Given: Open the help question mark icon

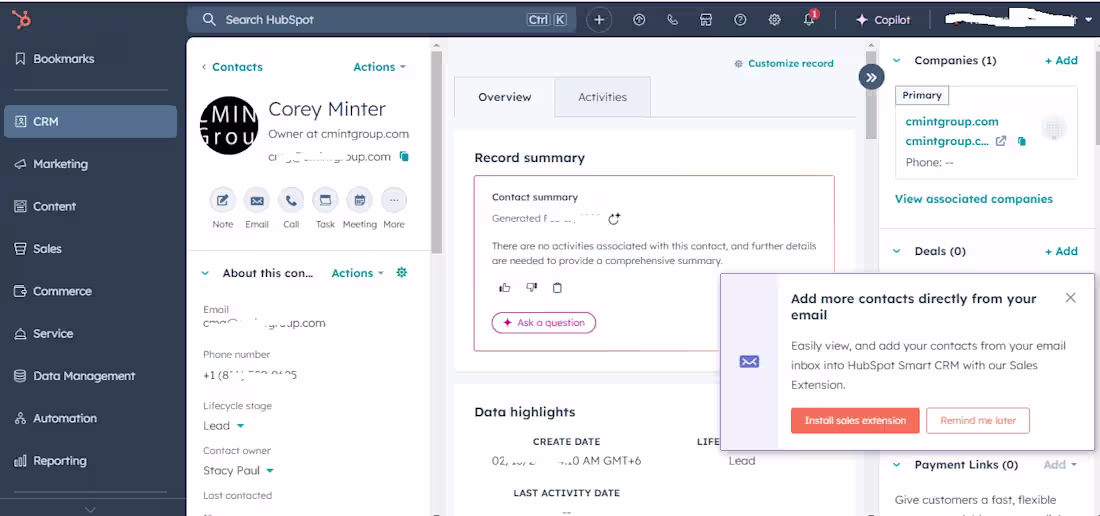Looking at the screenshot, I should 740,20.
